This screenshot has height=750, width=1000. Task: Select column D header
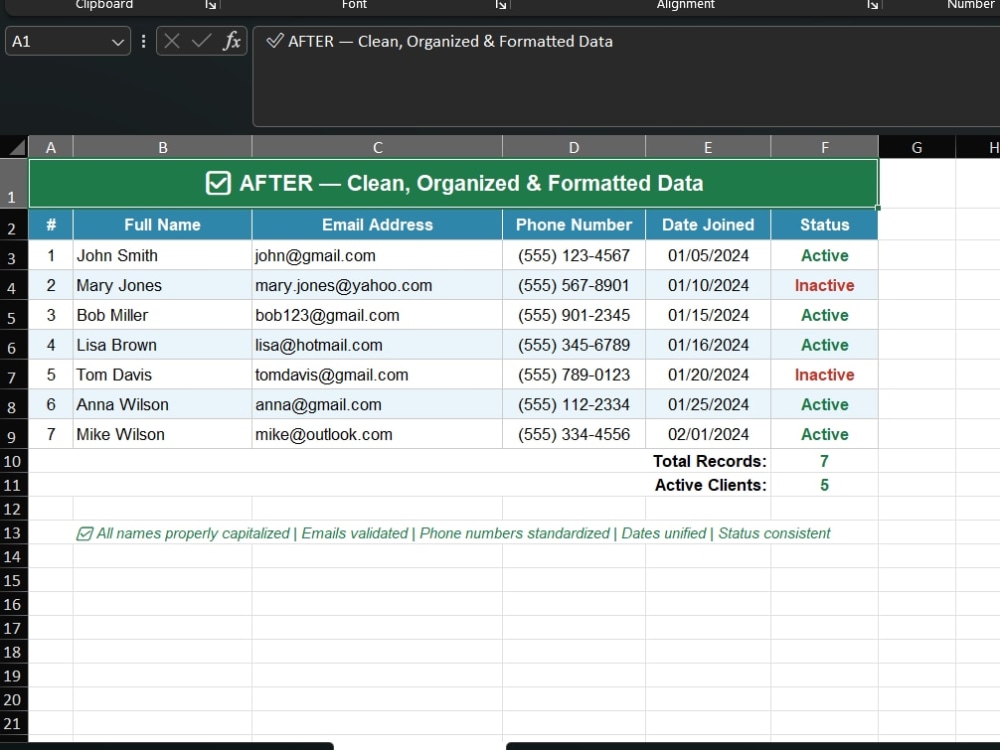click(x=574, y=147)
